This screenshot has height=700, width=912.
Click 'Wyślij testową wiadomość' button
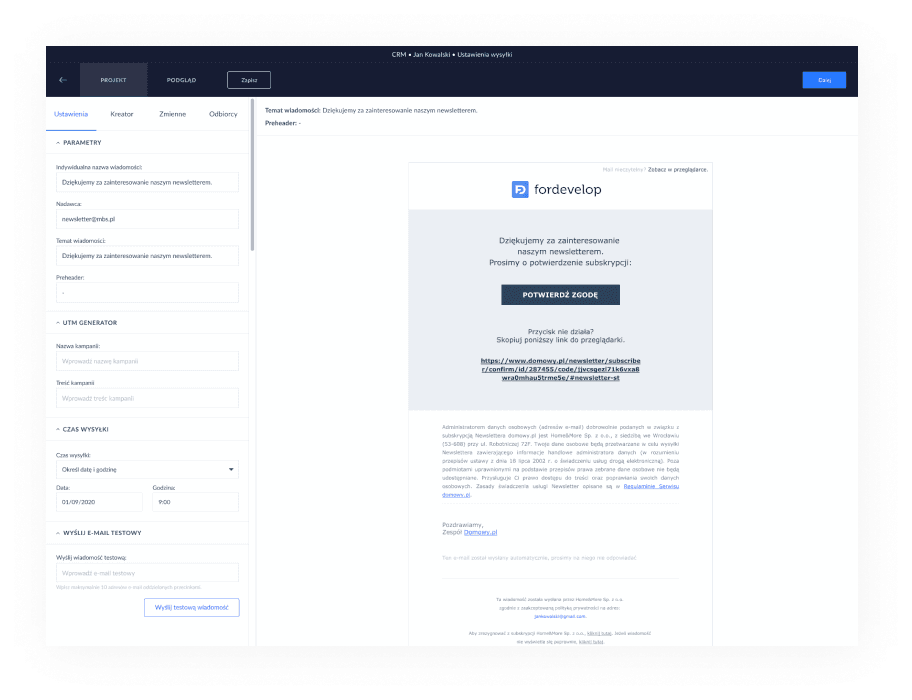pyautogui.click(x=192, y=607)
